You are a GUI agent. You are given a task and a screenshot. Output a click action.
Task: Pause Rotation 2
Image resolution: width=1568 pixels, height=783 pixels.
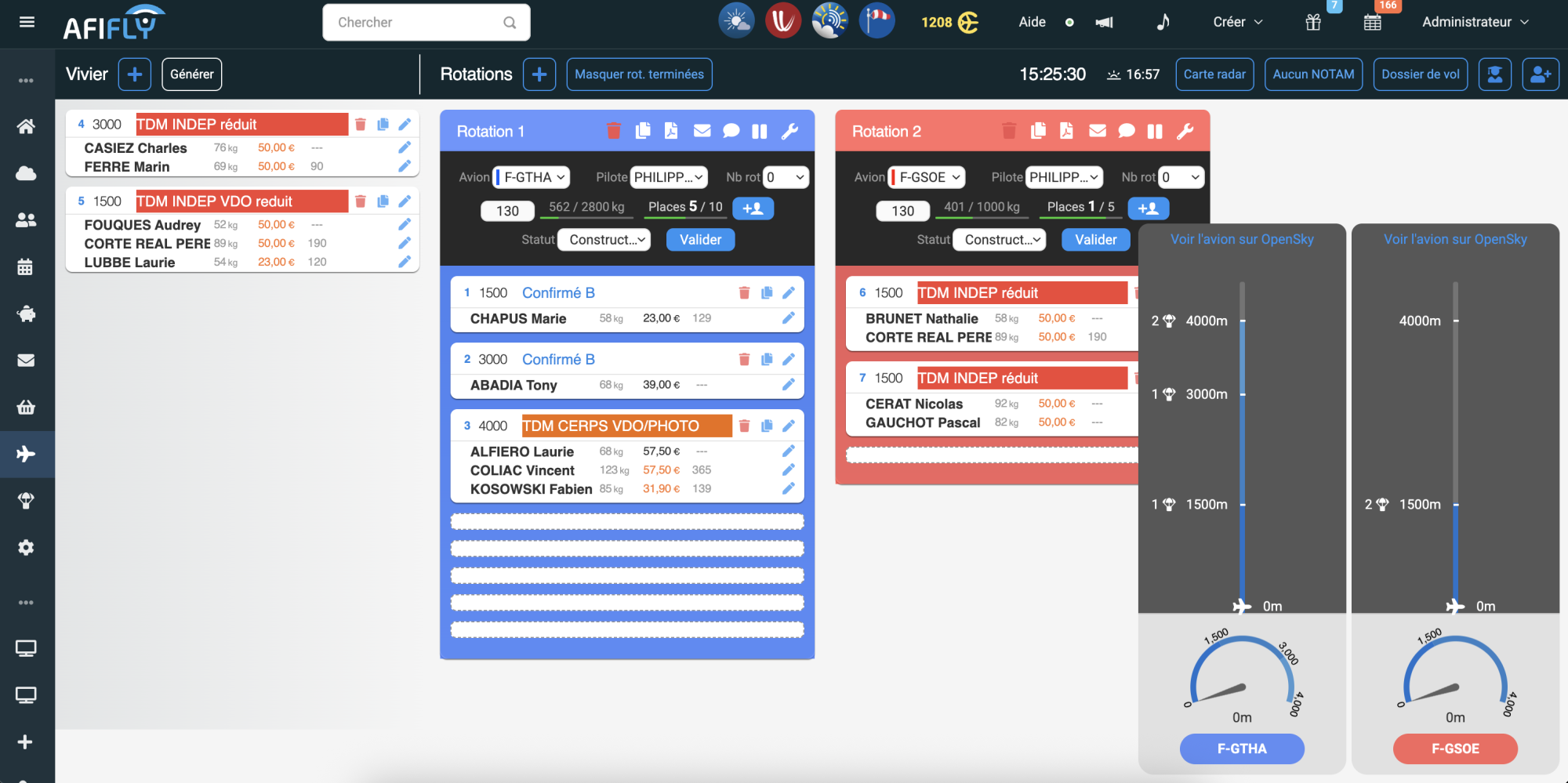(x=1154, y=131)
